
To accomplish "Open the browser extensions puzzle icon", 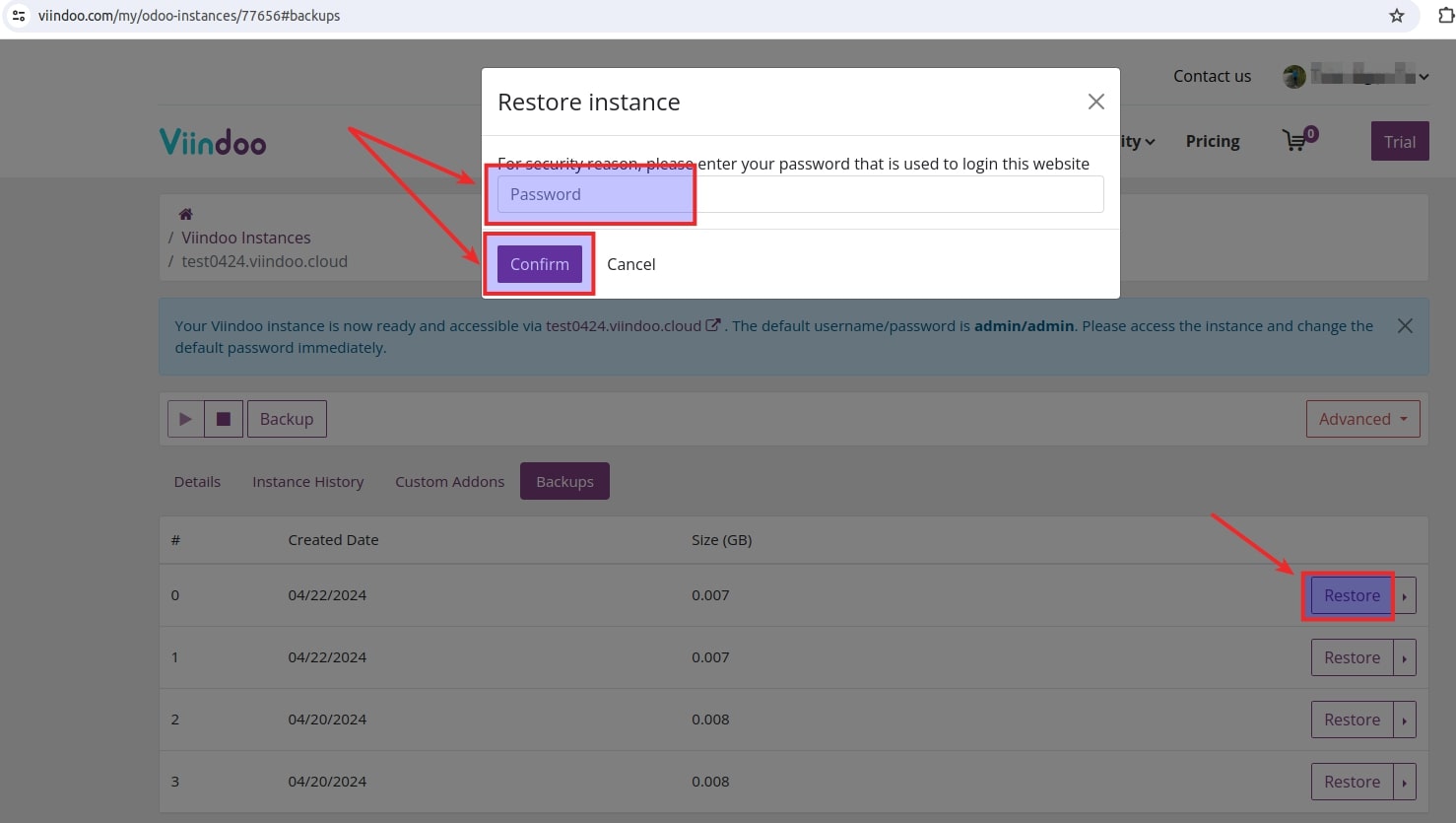I will tap(1445, 16).
